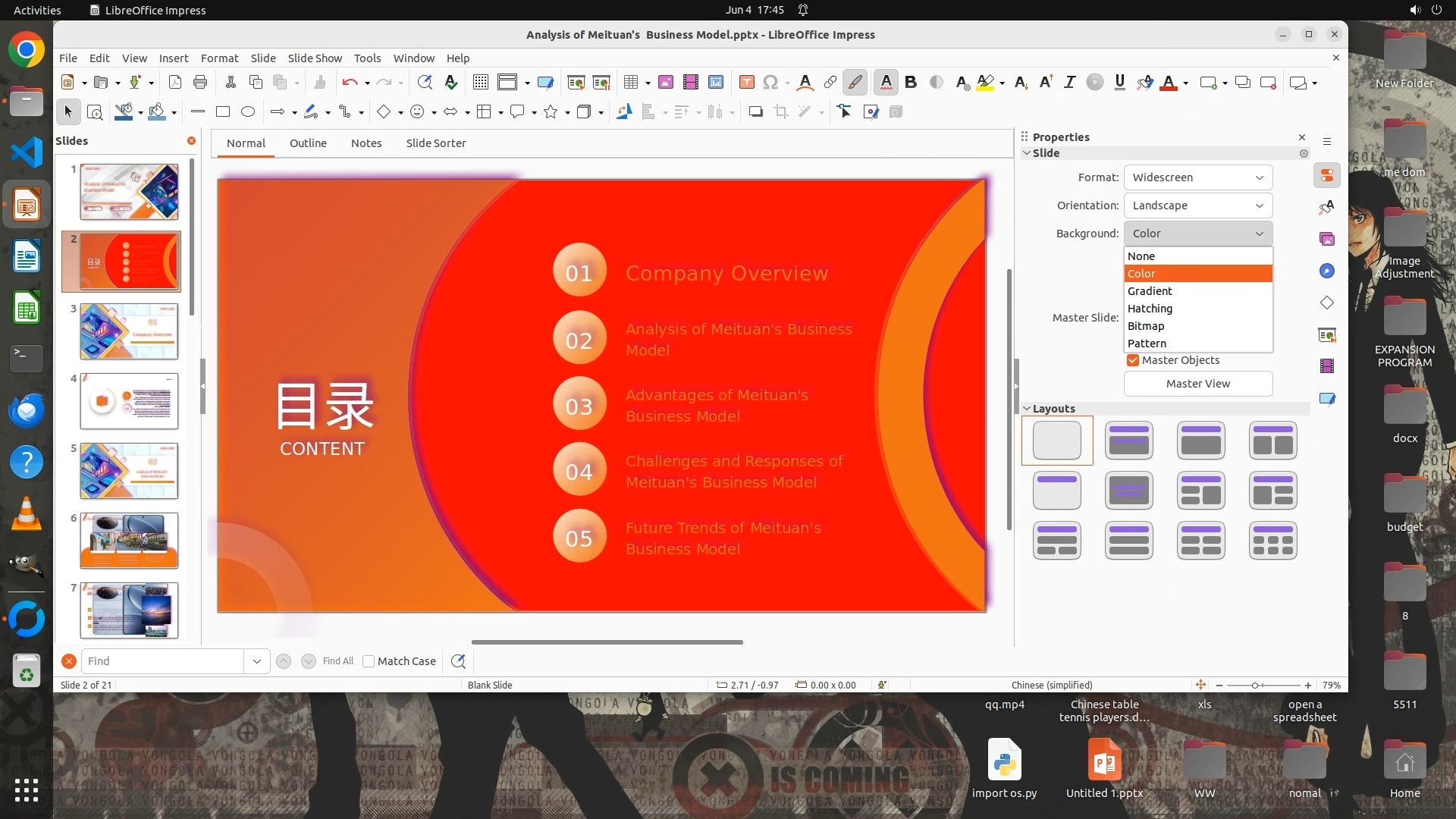Open the Navigator sidebar panel icon
Image resolution: width=1456 pixels, height=819 pixels.
(x=1327, y=271)
